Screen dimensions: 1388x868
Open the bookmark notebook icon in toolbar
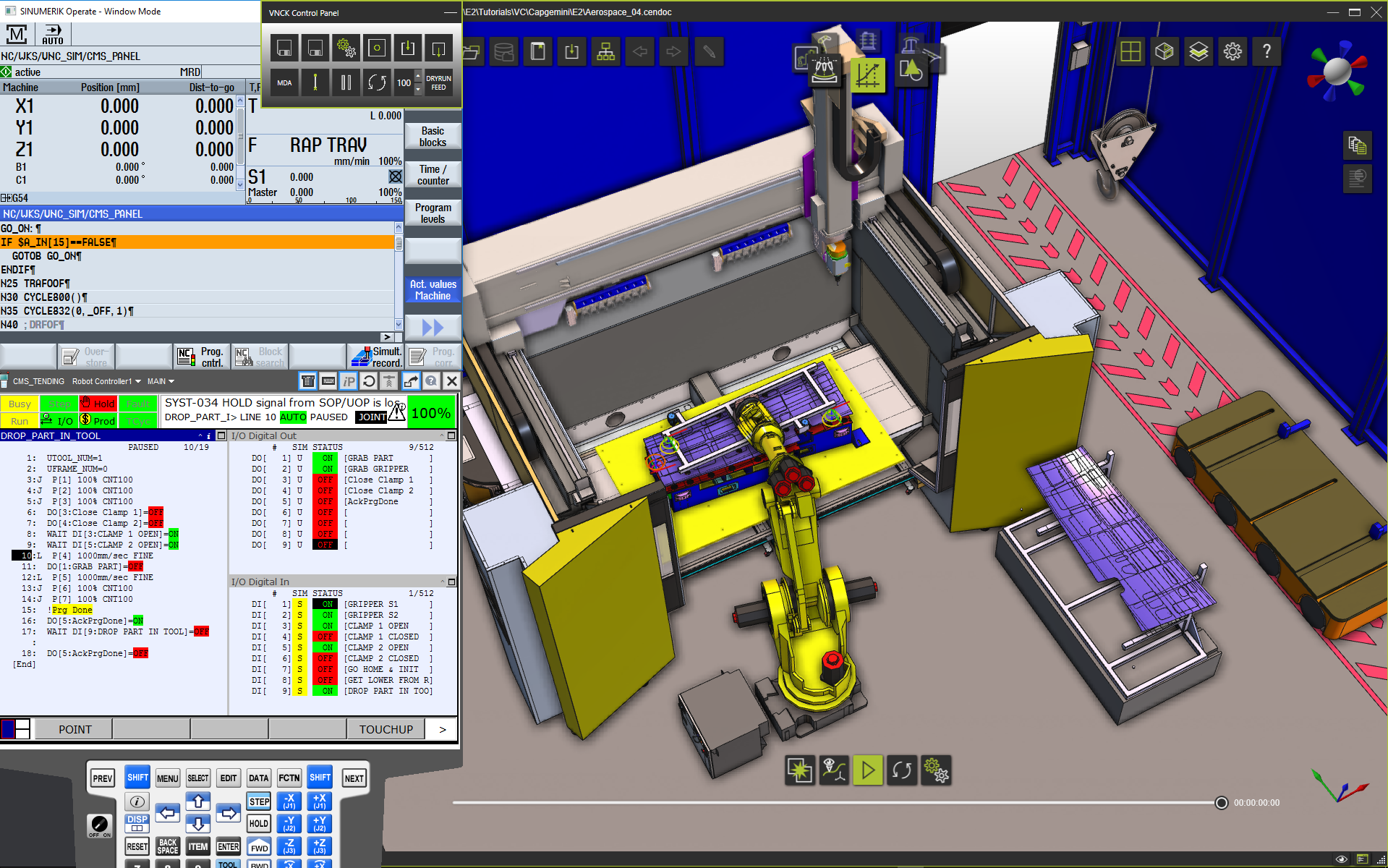coord(538,52)
